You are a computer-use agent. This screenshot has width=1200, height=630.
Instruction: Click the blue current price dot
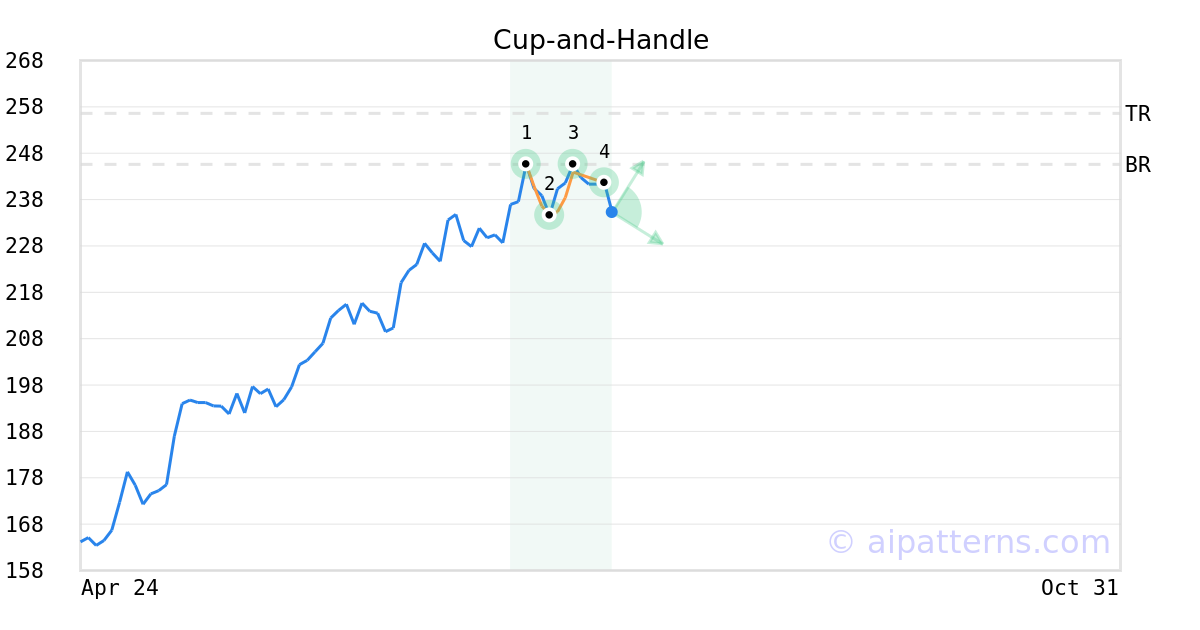(612, 212)
